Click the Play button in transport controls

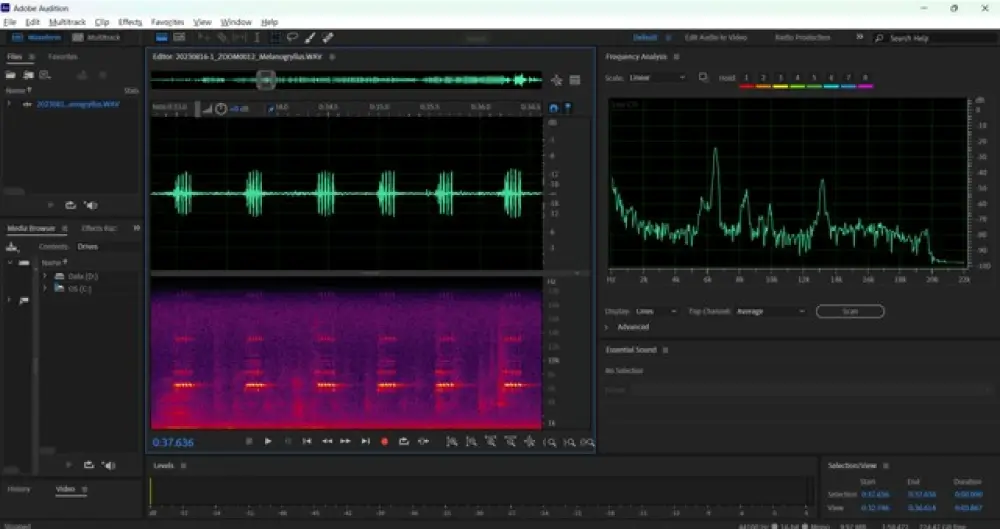(268, 441)
